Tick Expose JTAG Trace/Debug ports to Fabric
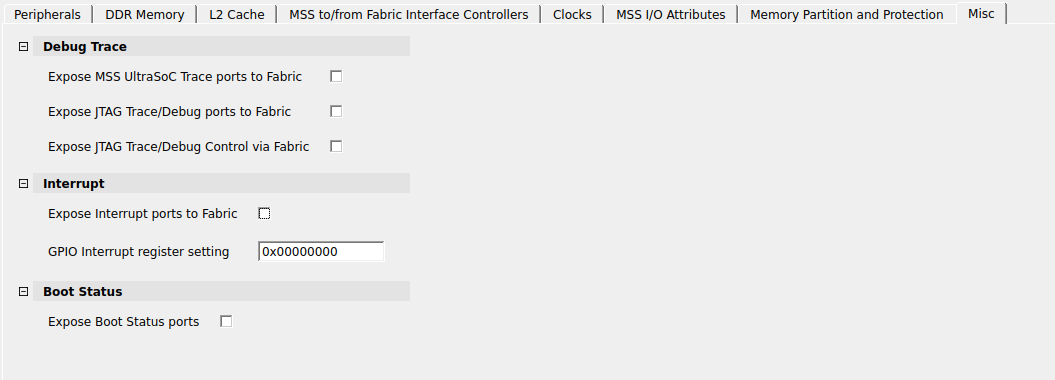The image size is (1055, 380). coord(336,111)
